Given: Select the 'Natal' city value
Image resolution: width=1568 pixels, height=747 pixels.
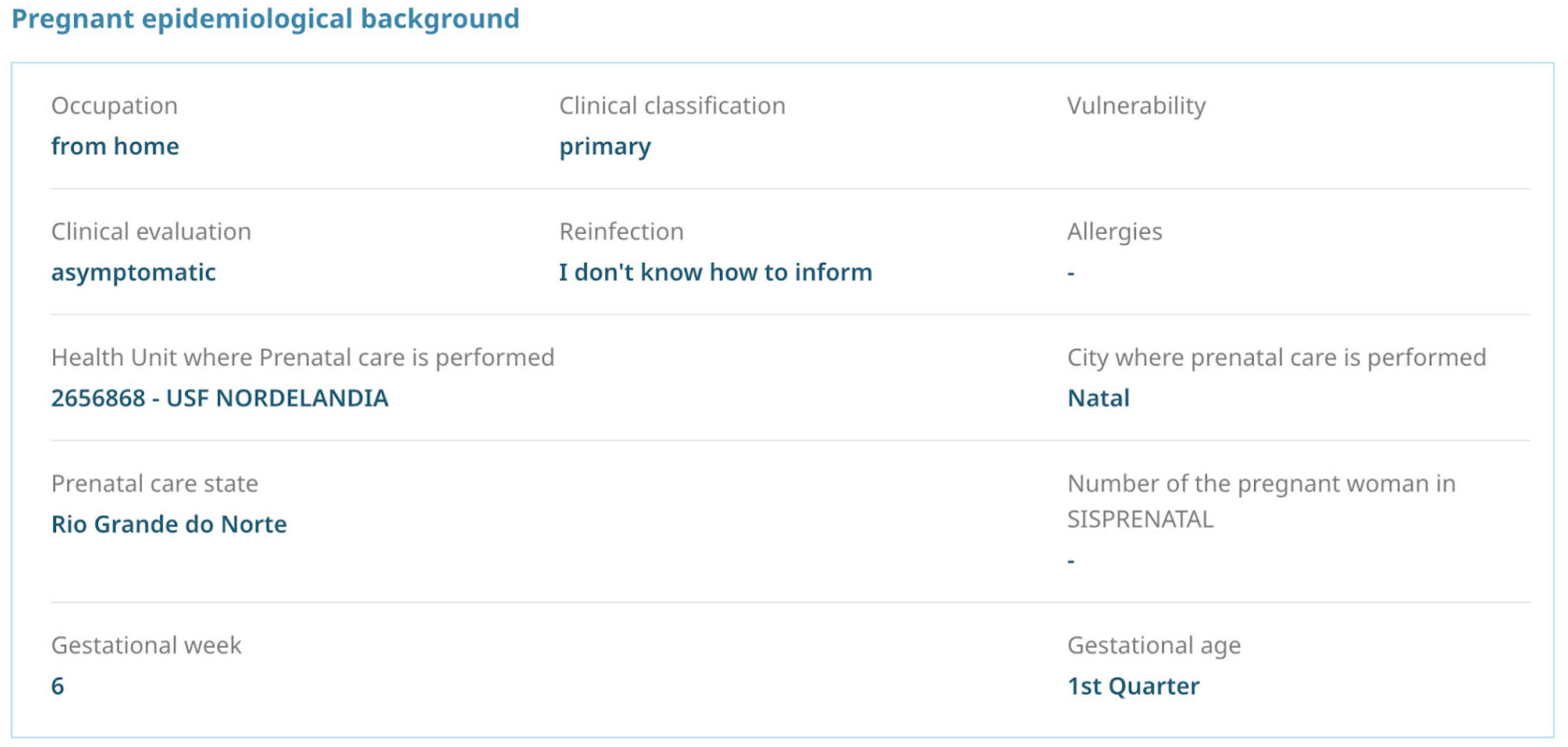Looking at the screenshot, I should (1098, 398).
